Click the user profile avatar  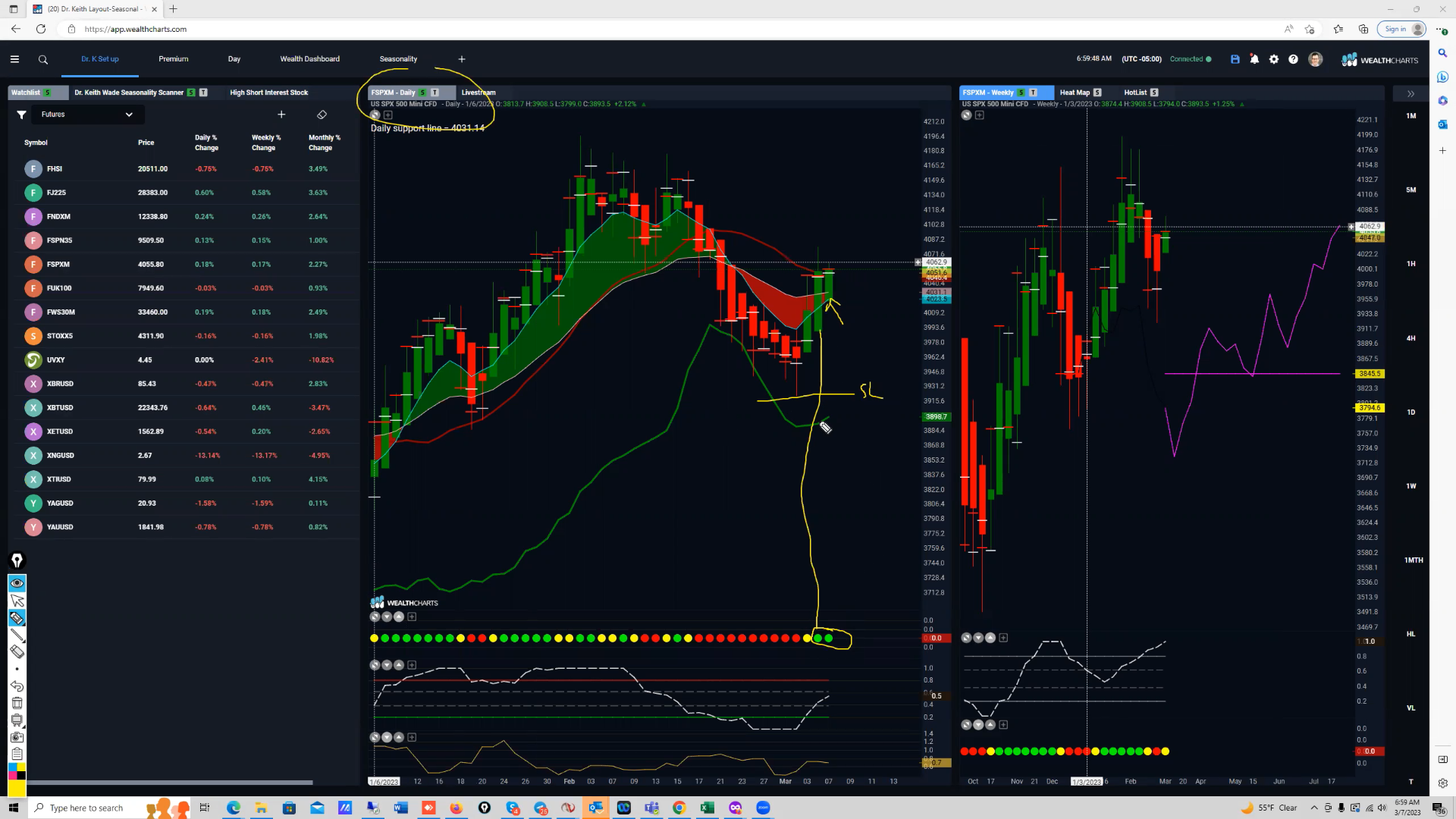pos(1316,59)
